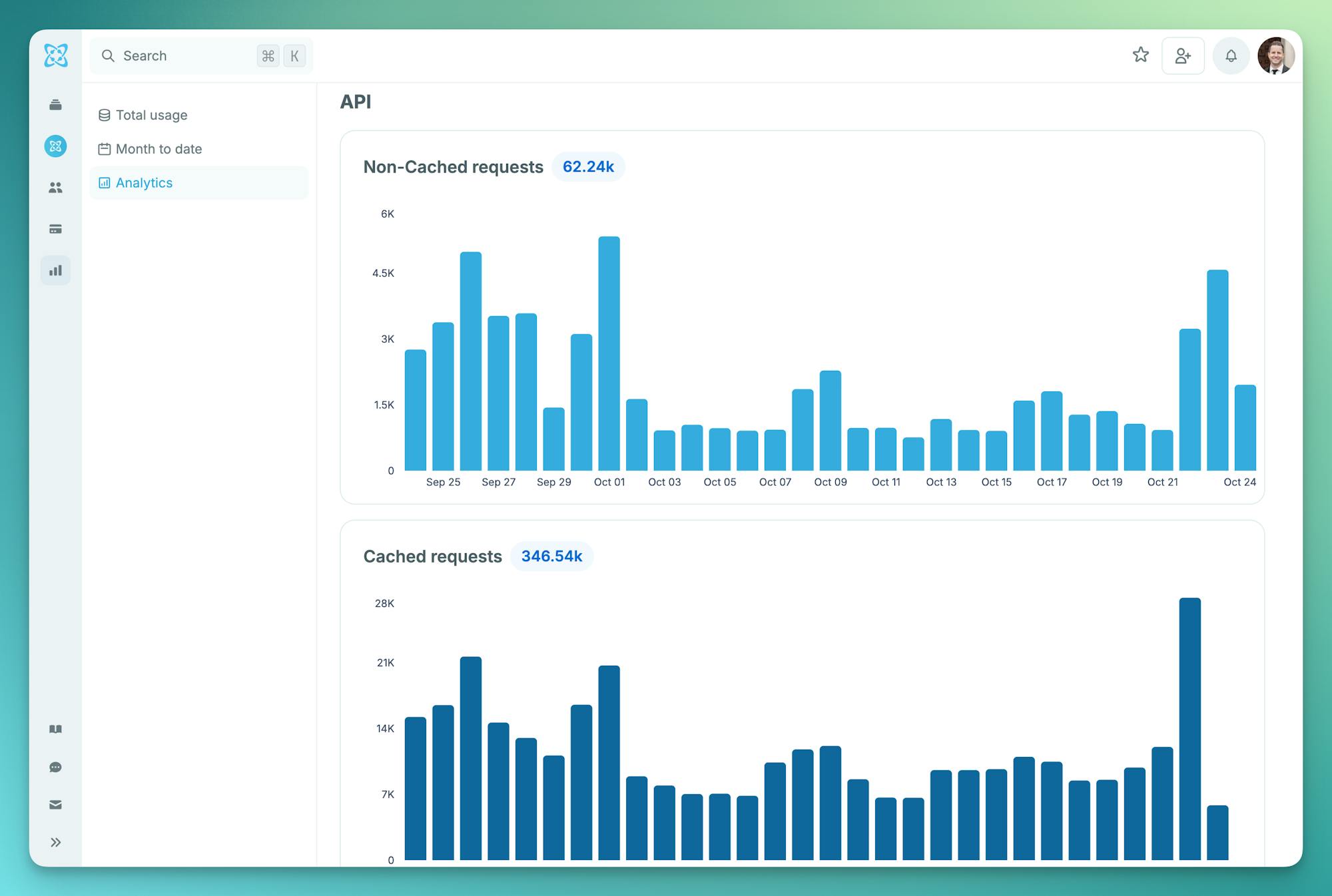1332x896 pixels.
Task: Click the atom logo at top-left
Action: click(56, 55)
